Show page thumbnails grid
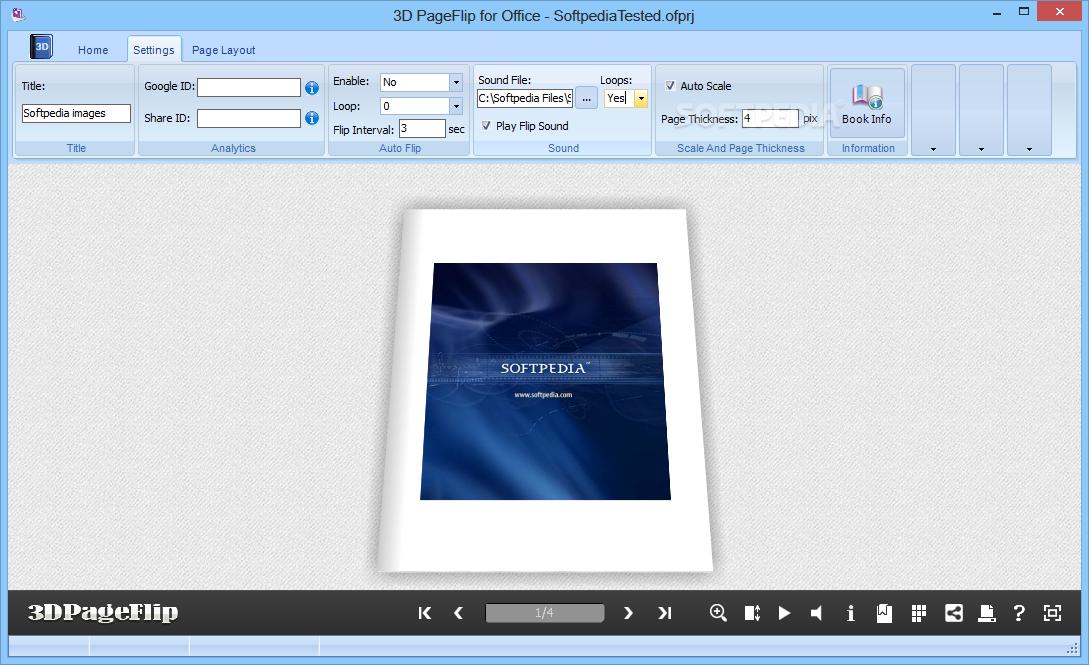 (x=919, y=613)
